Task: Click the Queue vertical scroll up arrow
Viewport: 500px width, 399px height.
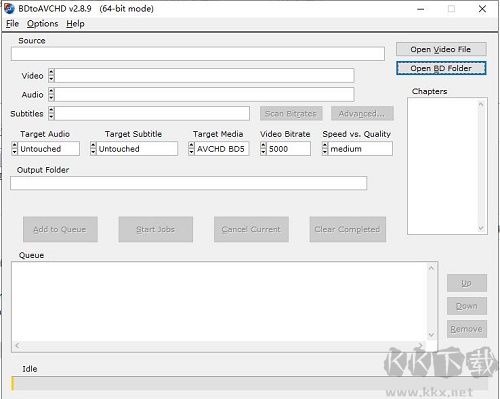Action: point(431,268)
